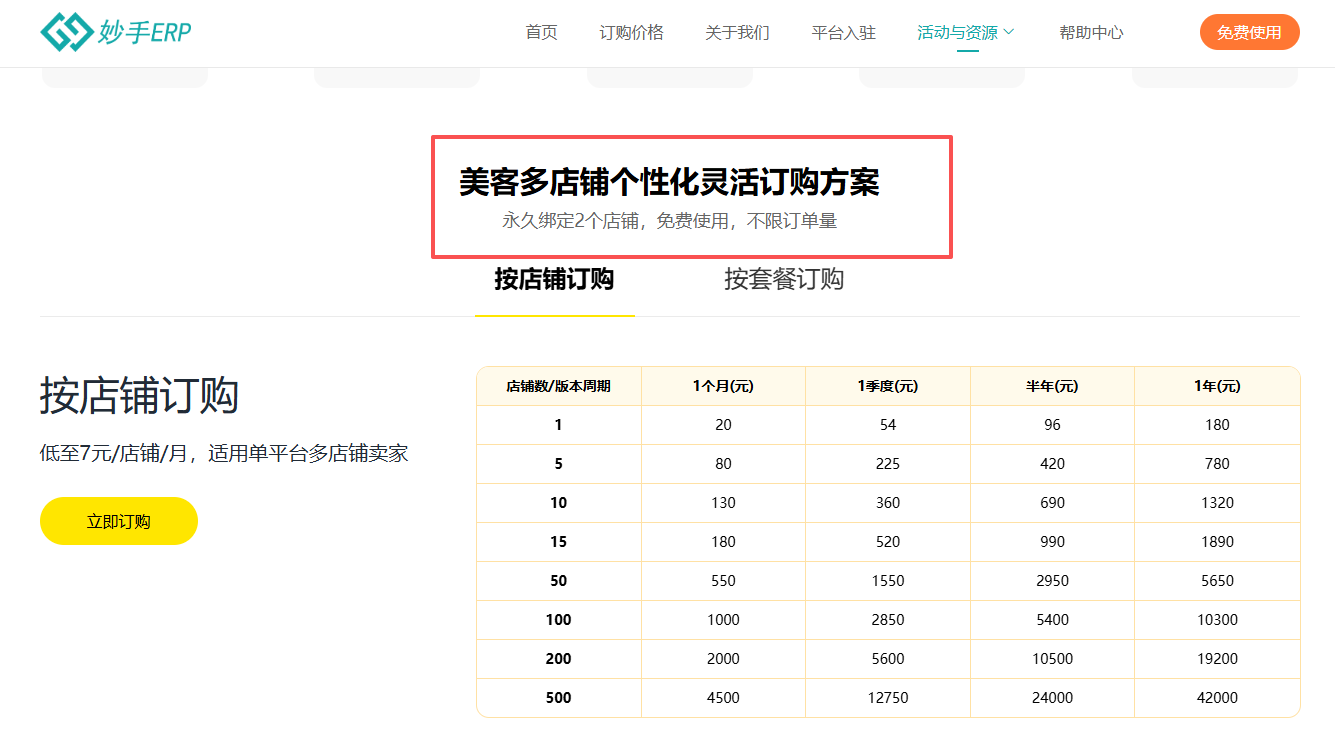Viewport: 1335px width, 756px height.
Task: Open the 平台入驻 page
Action: 843,31
